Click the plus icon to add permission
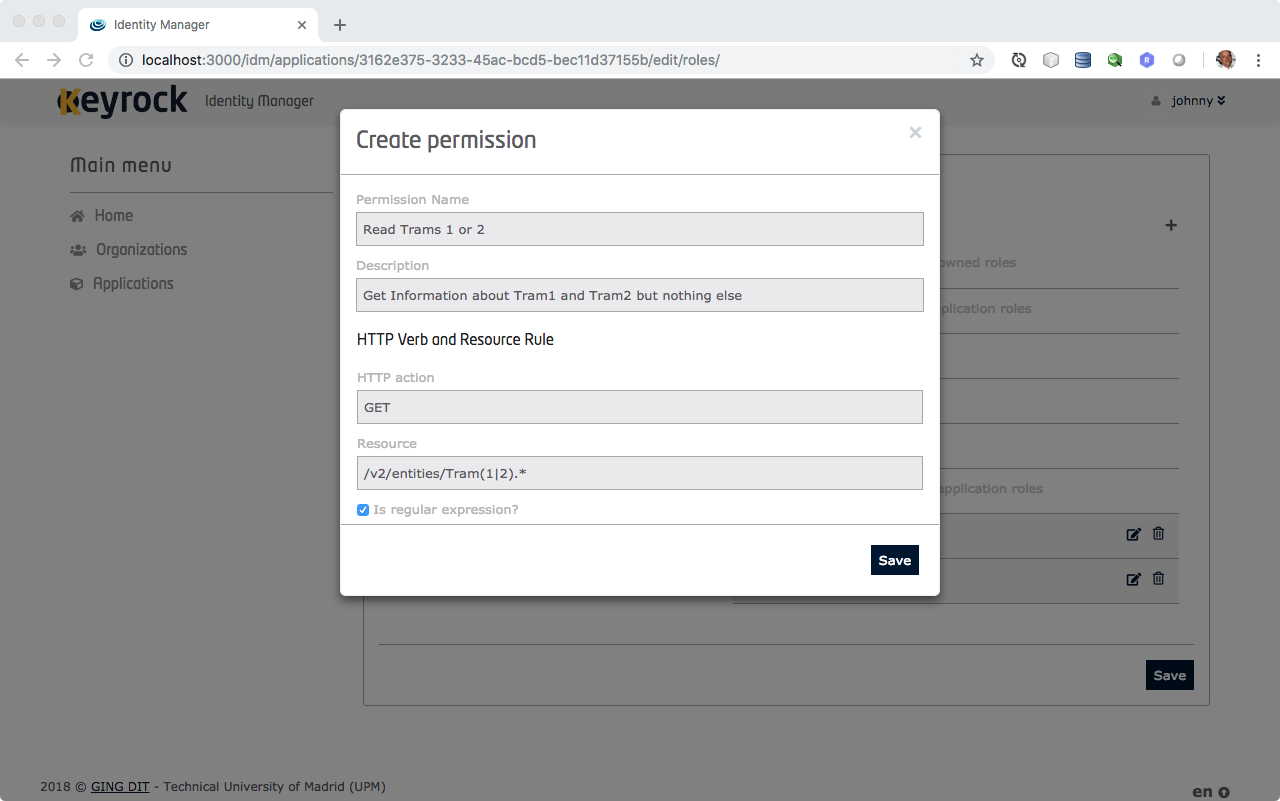This screenshot has width=1280, height=801. (x=1171, y=226)
